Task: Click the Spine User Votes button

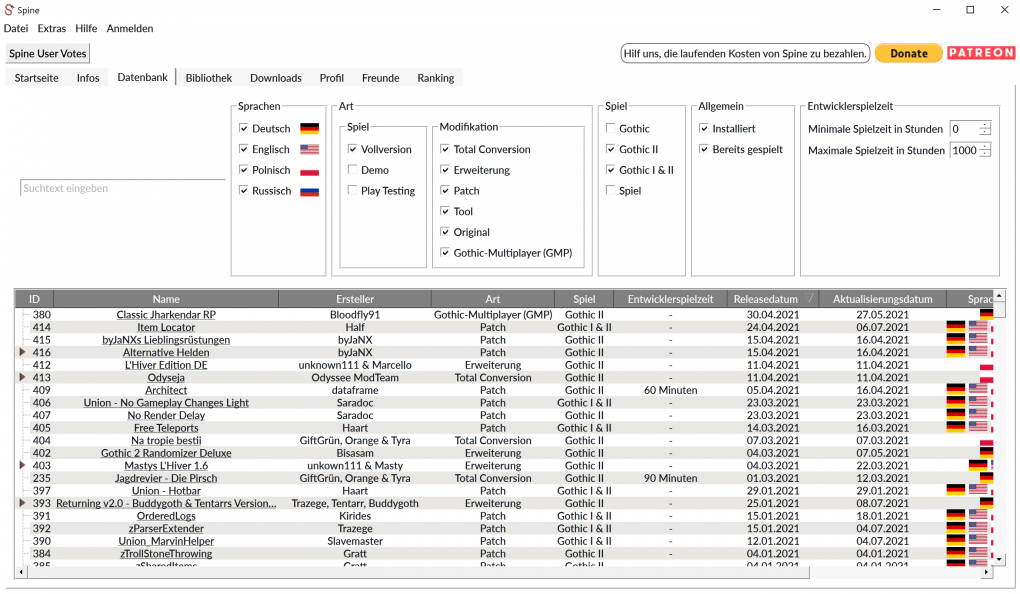Action: (47, 53)
